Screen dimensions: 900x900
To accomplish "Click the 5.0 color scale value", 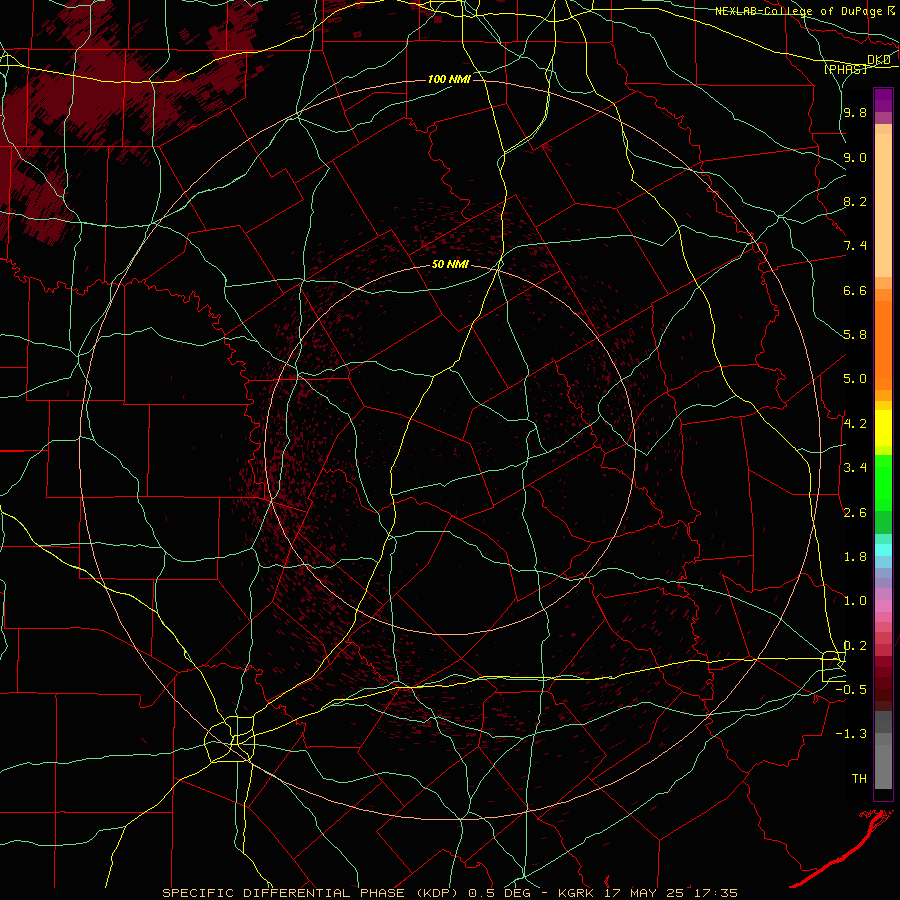I will 855,379.
